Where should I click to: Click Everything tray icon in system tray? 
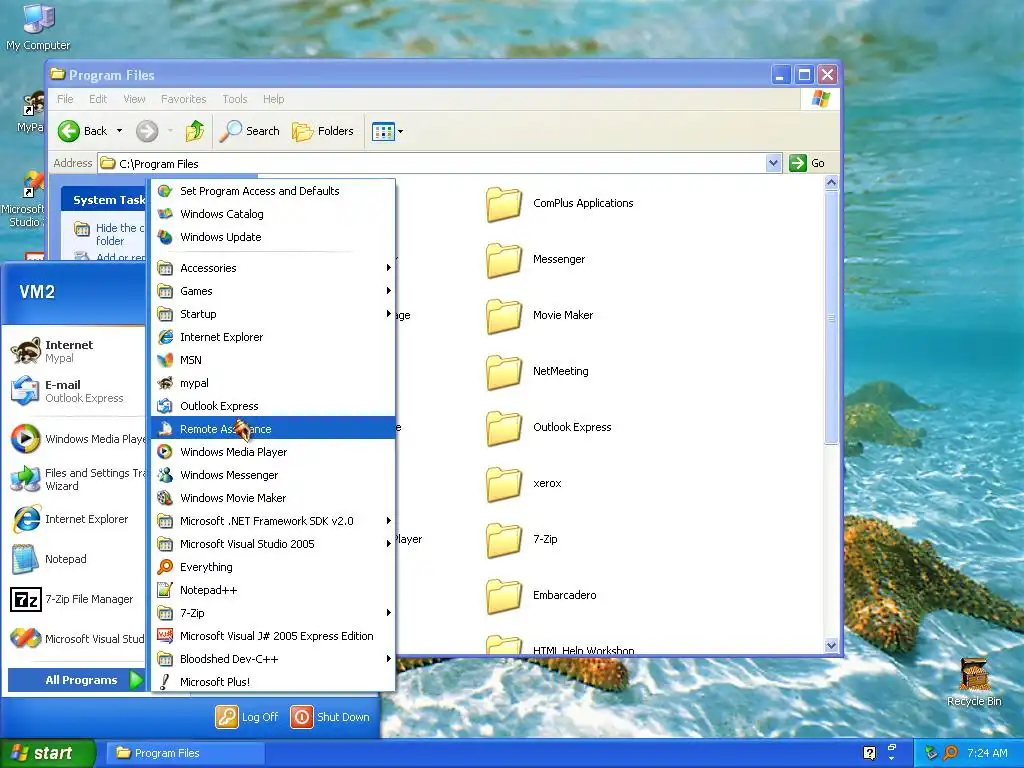tap(951, 753)
